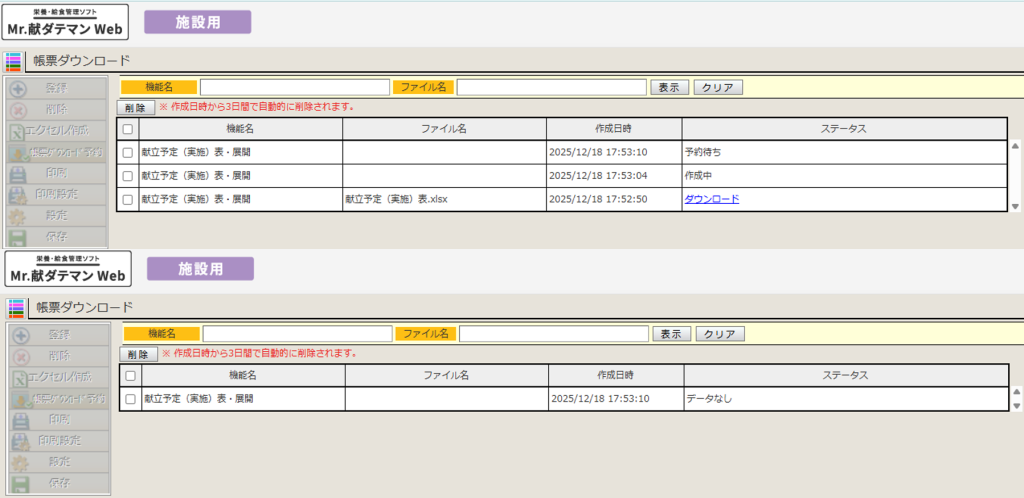This screenshot has height=498, width=1024.
Task: Click the 帳票ダウンロード予約 icon in lower sidebar
Action: coord(20,398)
